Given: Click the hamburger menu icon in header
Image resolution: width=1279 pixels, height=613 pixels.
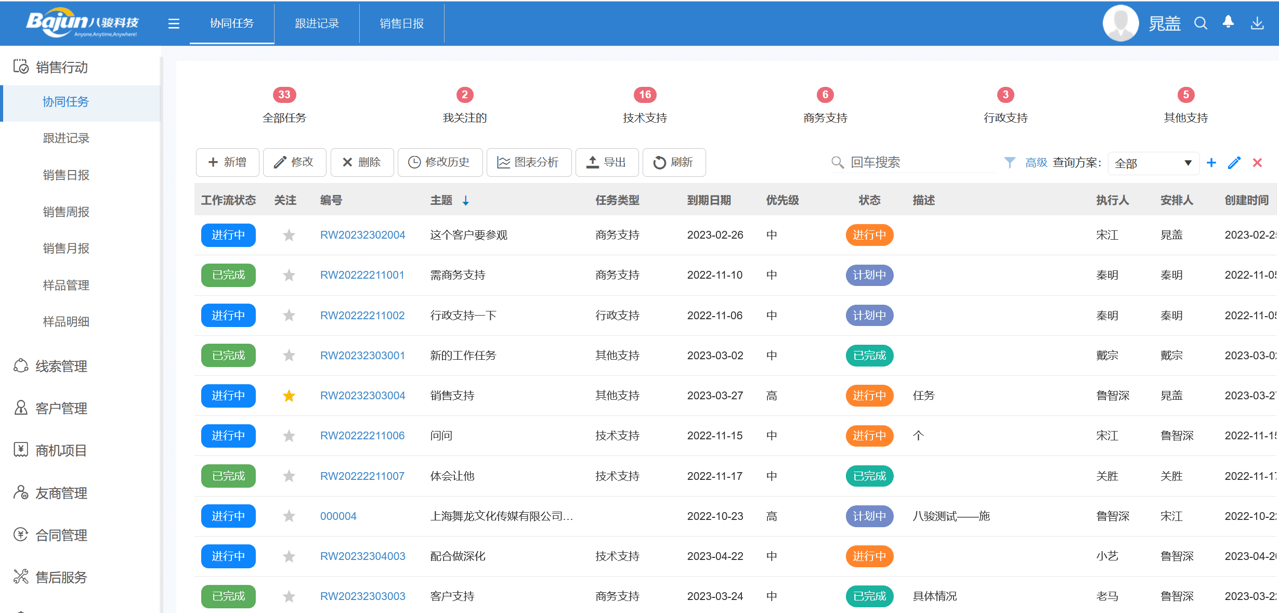Looking at the screenshot, I should [174, 24].
